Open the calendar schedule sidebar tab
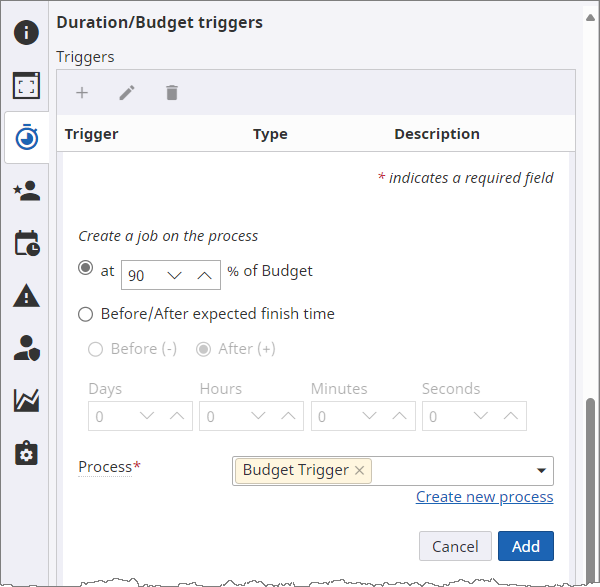This screenshot has width=600, height=587. point(26,243)
